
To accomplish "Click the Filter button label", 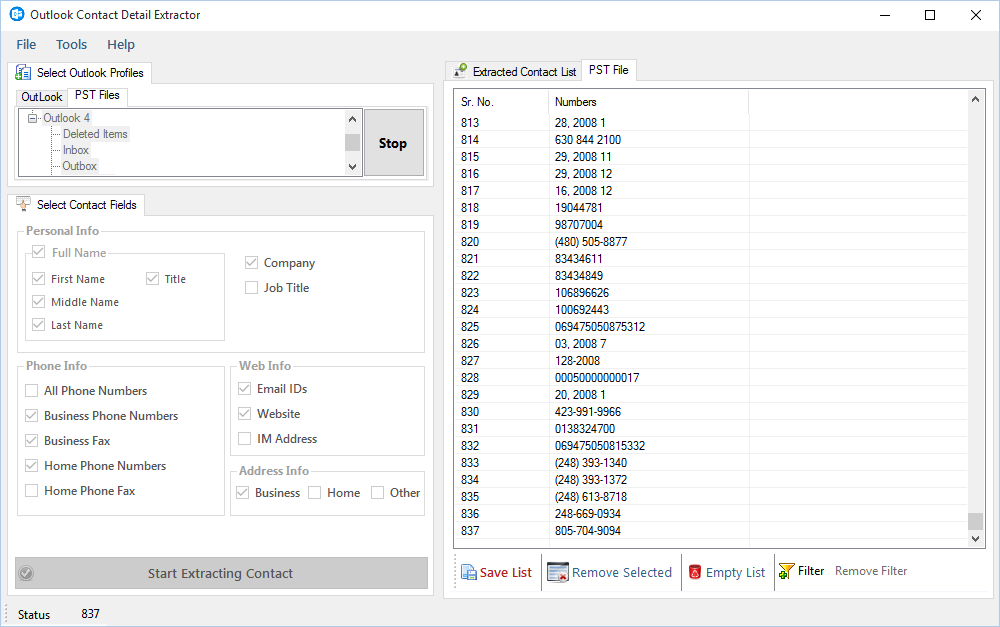I will tap(811, 571).
